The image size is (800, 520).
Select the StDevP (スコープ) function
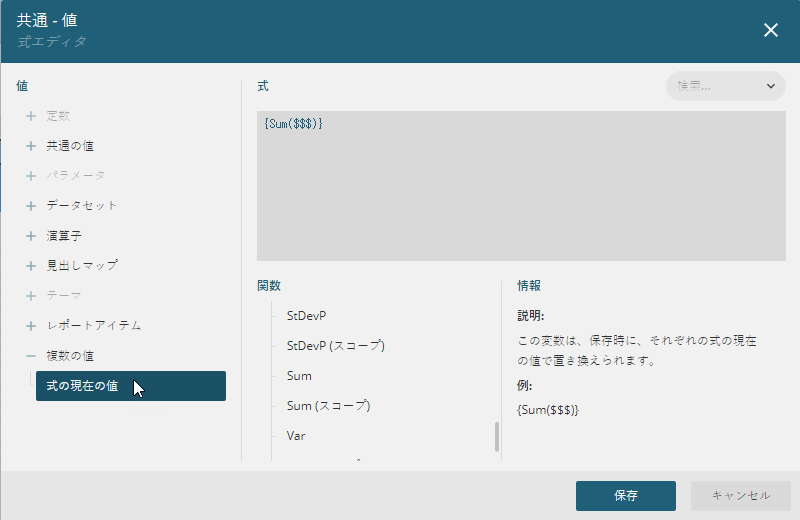[x=335, y=346]
